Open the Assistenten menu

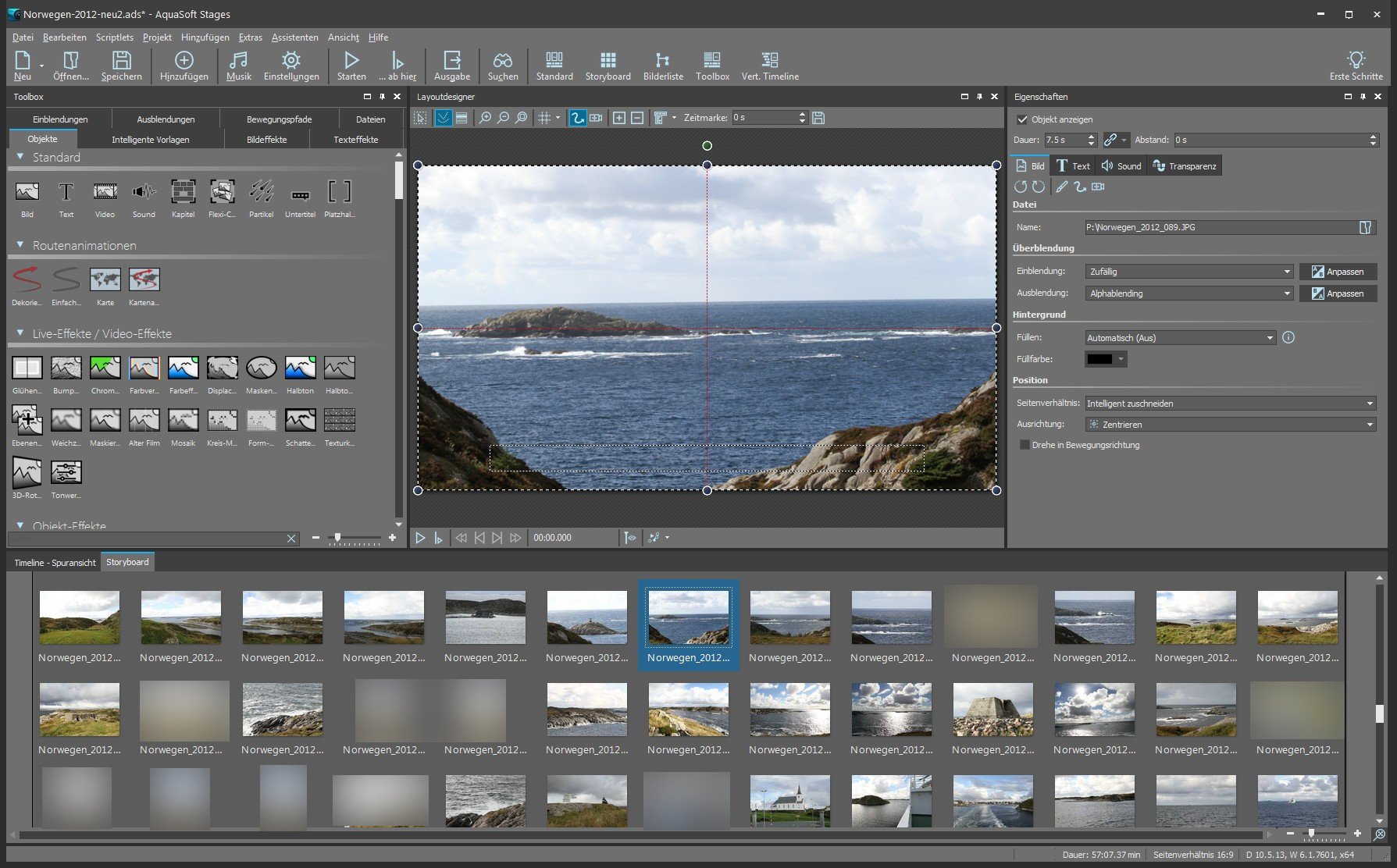click(294, 37)
